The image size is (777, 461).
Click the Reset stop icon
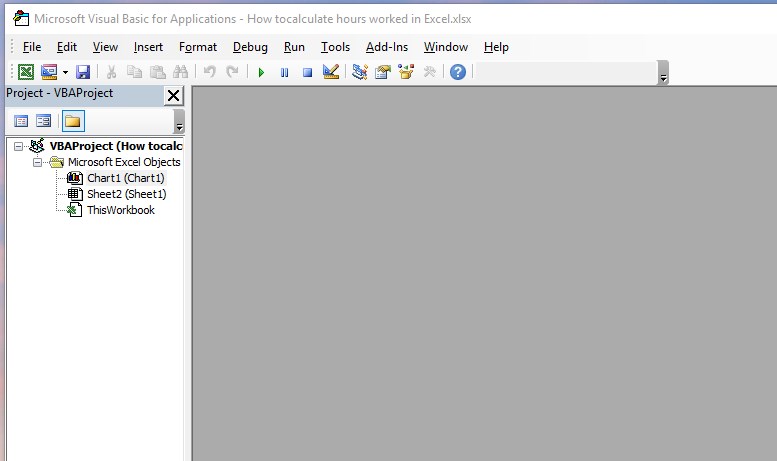click(x=307, y=72)
